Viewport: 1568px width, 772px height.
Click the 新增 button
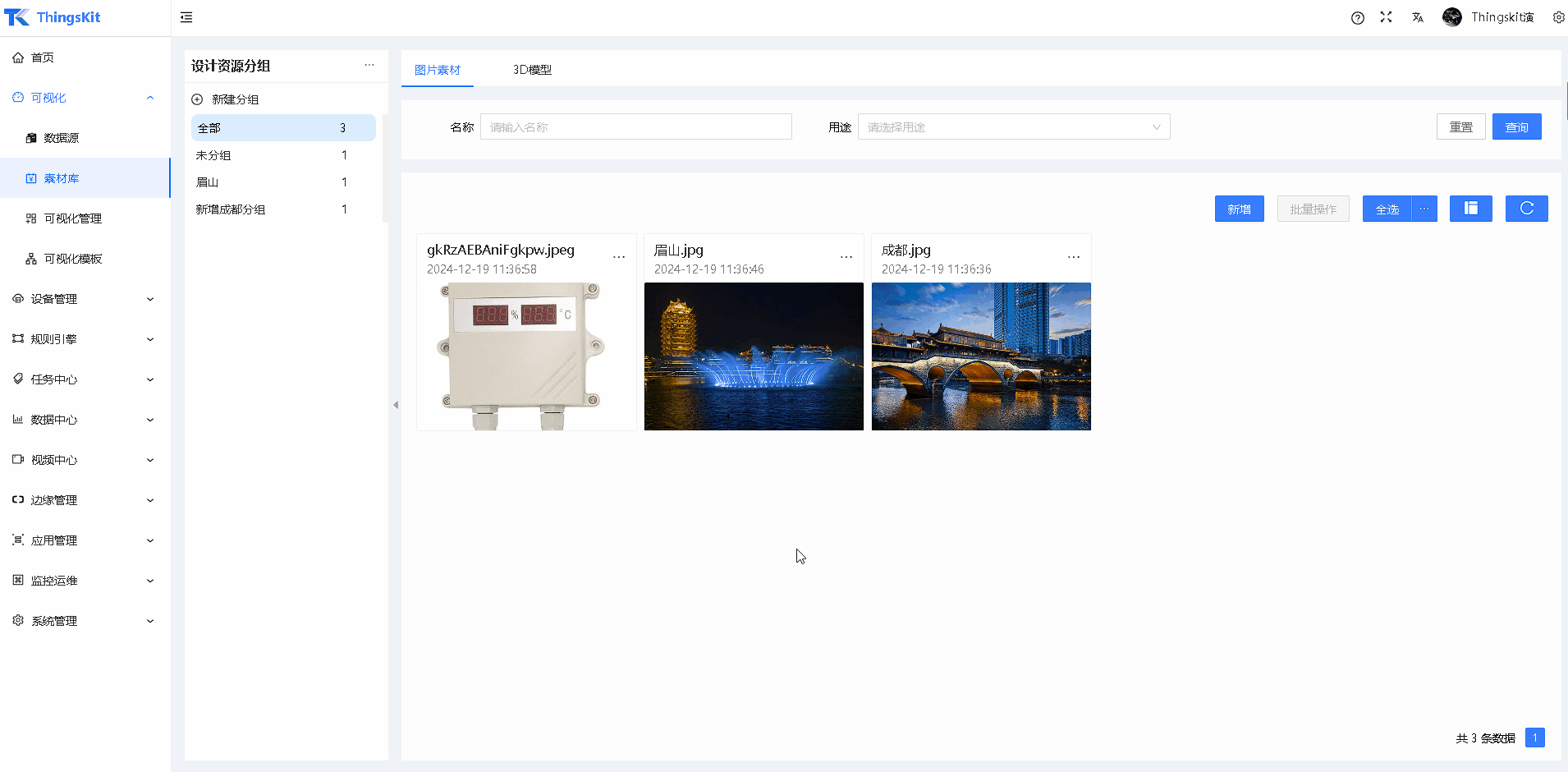[1239, 209]
